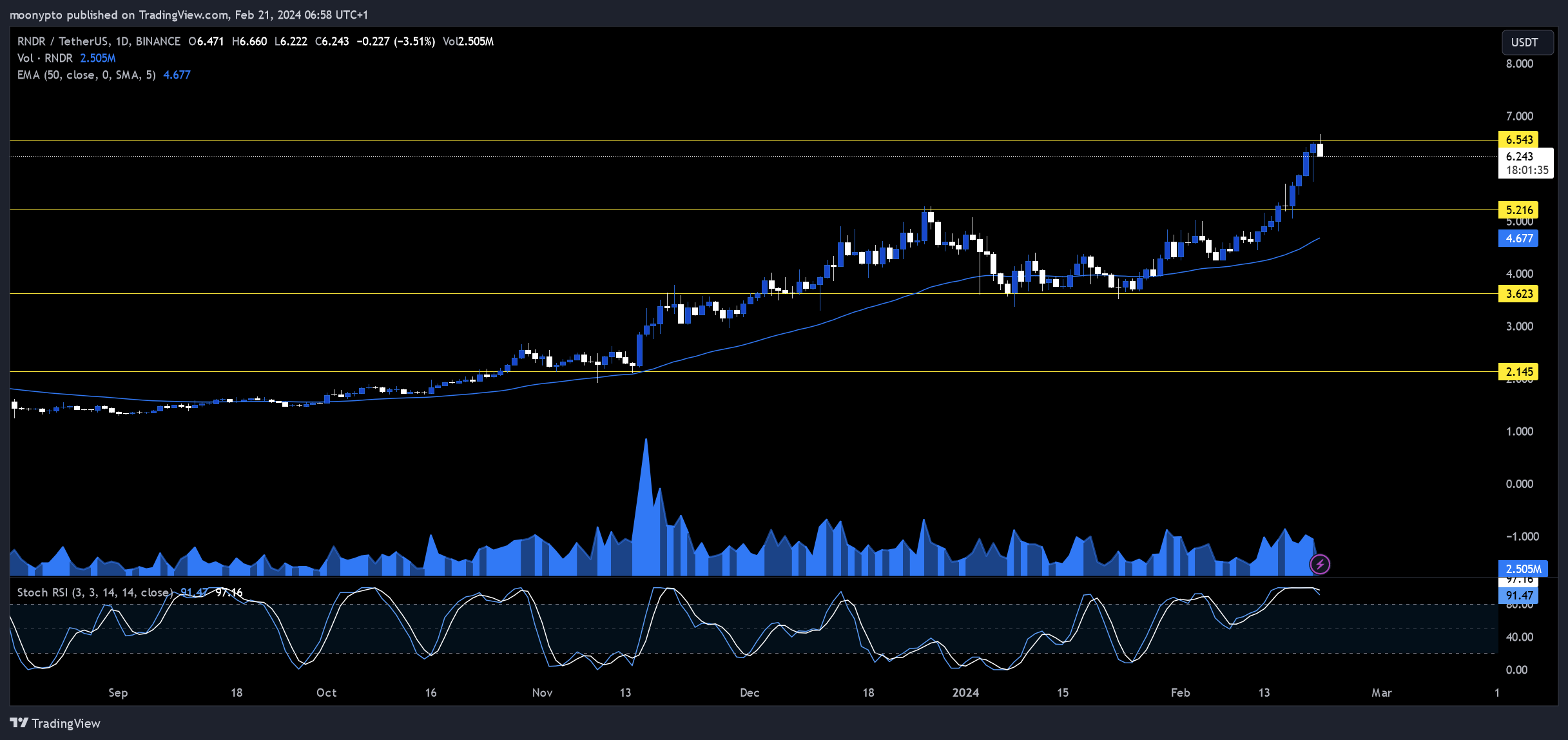The image size is (1568, 740).
Task: Click the yellow 6.543 price label
Action: click(1518, 140)
